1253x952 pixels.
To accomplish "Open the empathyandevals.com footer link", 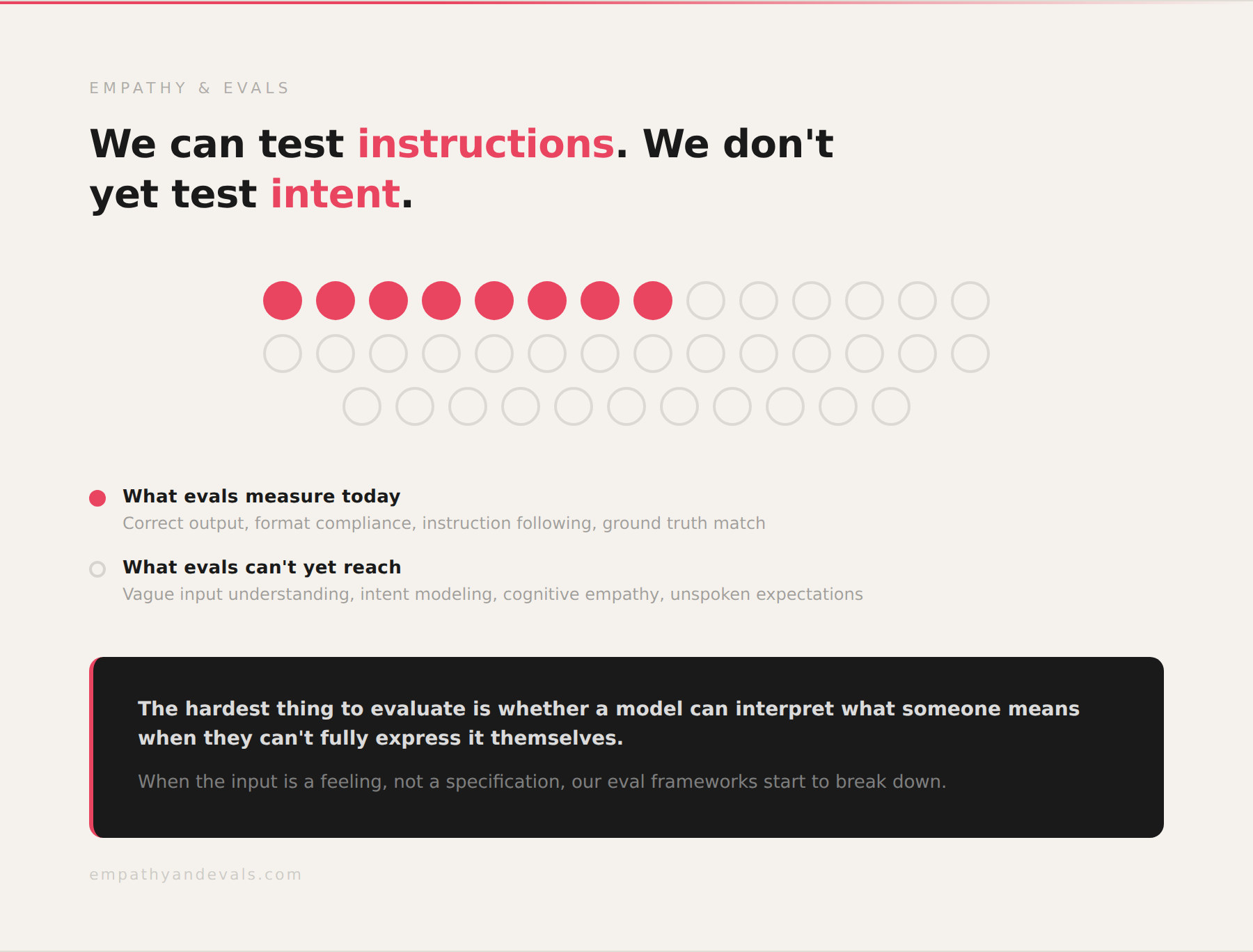I will pos(196,875).
